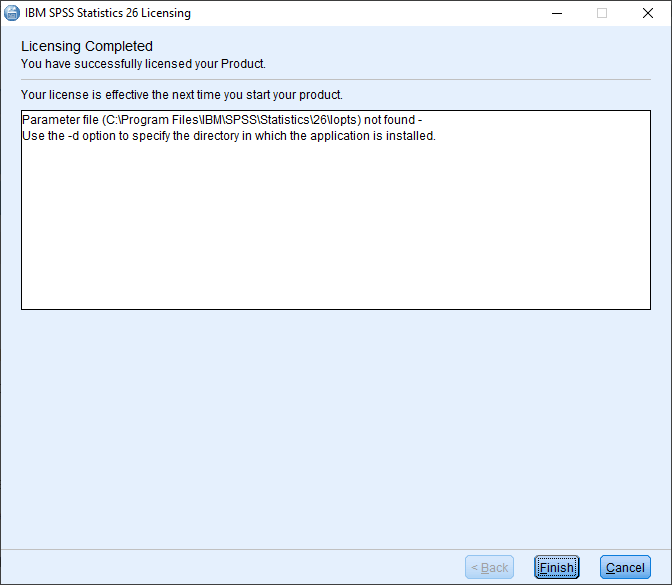Finish the licensing wizard

(556, 567)
